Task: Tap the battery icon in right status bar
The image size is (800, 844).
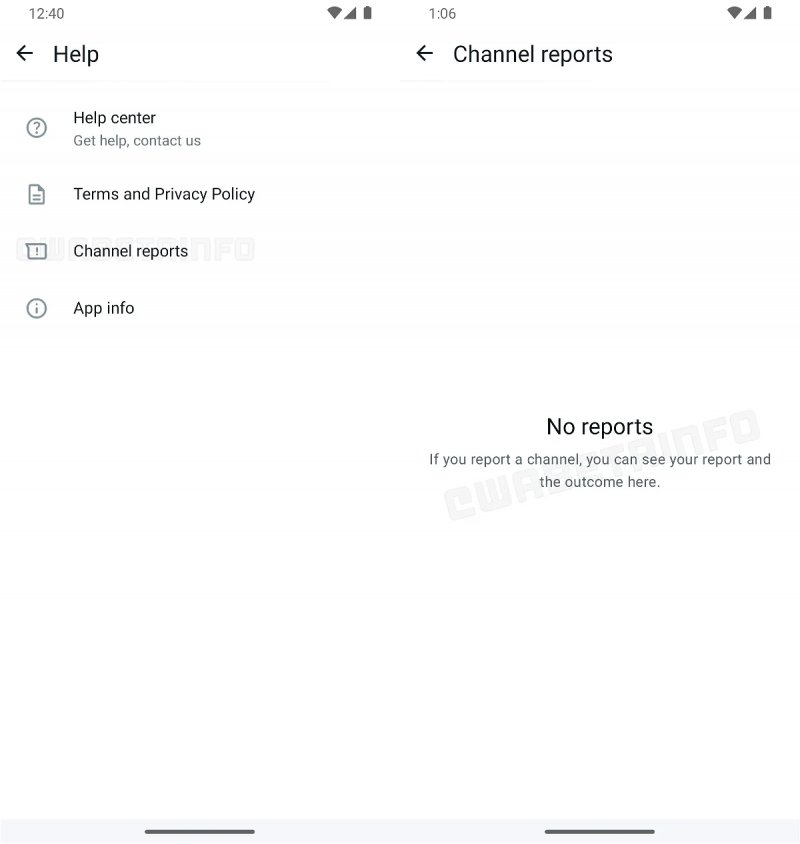Action: tap(766, 13)
